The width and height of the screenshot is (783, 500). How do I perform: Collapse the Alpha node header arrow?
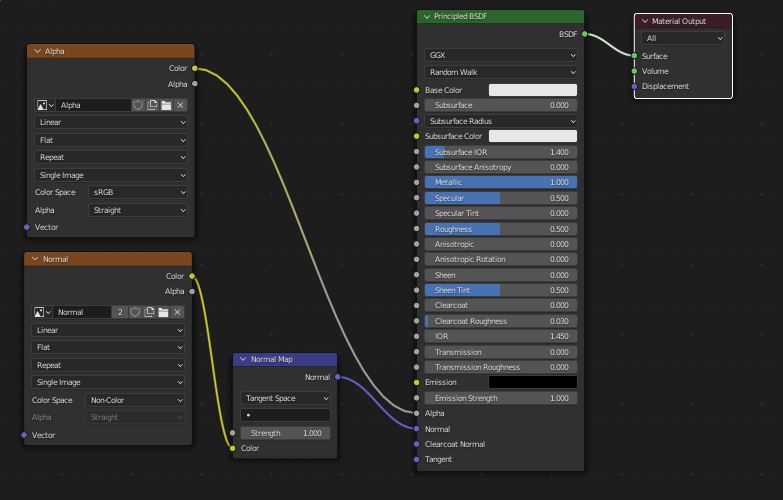[x=37, y=51]
